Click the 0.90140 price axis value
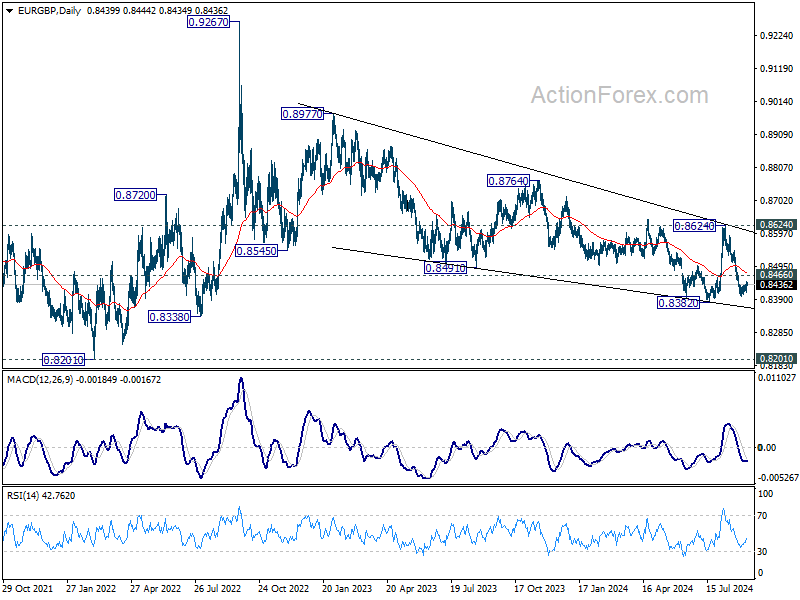Screen dimensions: 800x600 point(777,102)
